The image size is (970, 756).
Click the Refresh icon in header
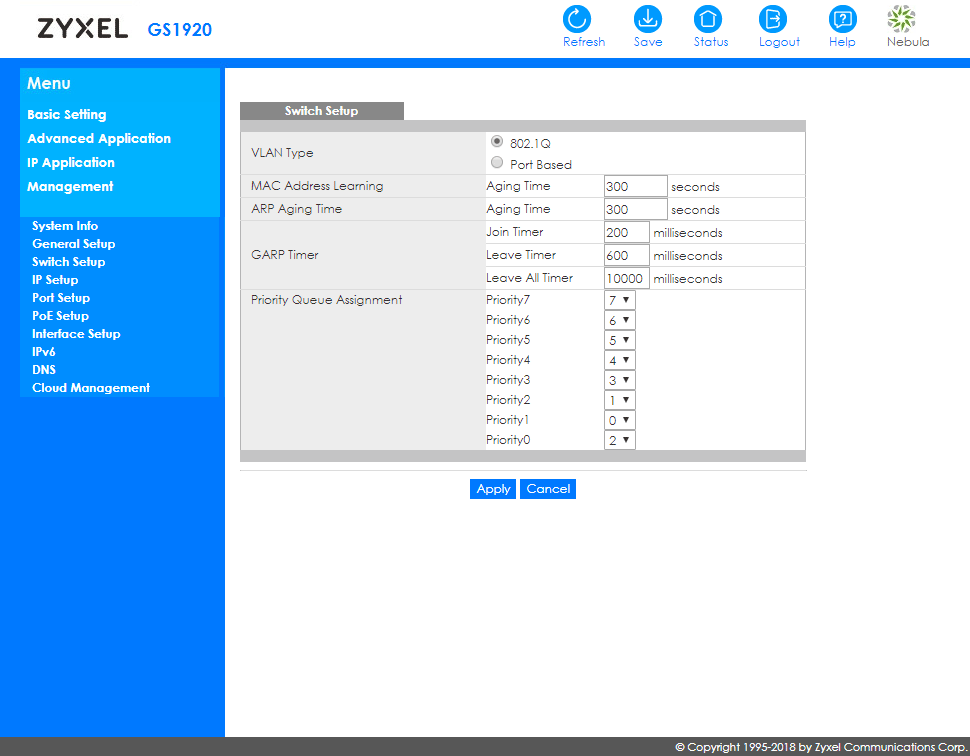[578, 19]
